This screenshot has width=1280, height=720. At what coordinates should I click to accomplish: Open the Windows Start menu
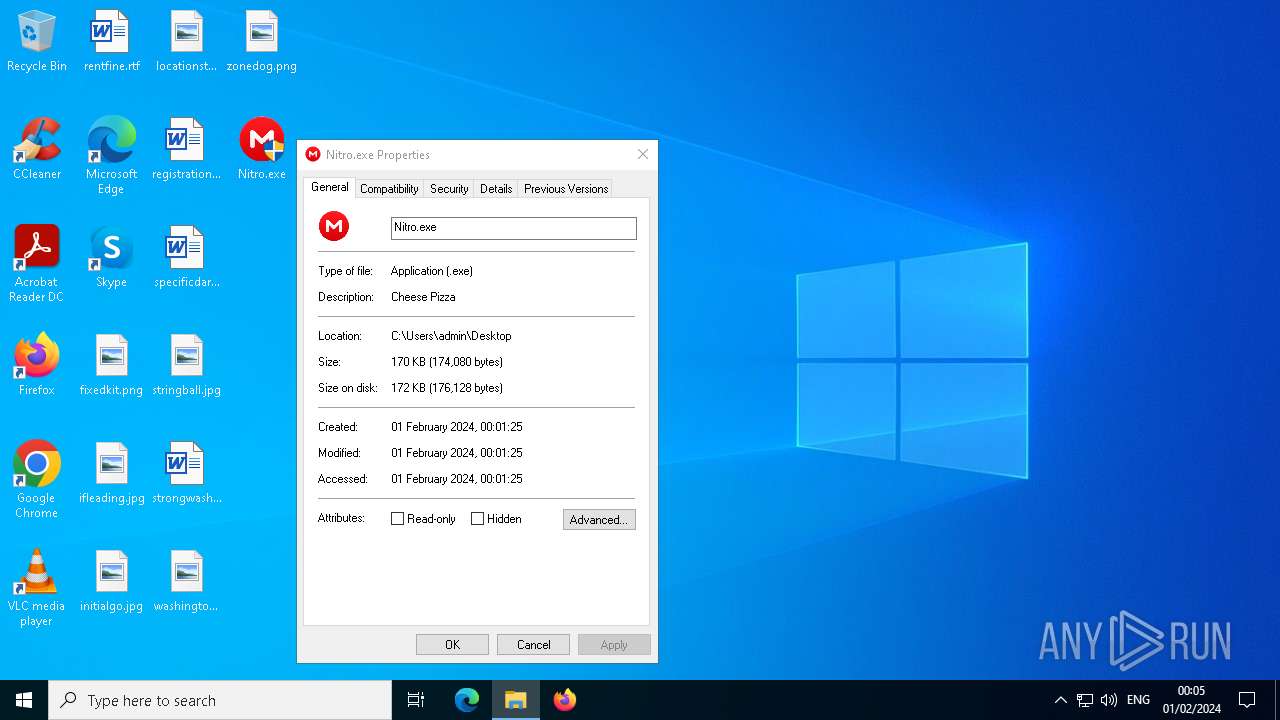[24, 700]
